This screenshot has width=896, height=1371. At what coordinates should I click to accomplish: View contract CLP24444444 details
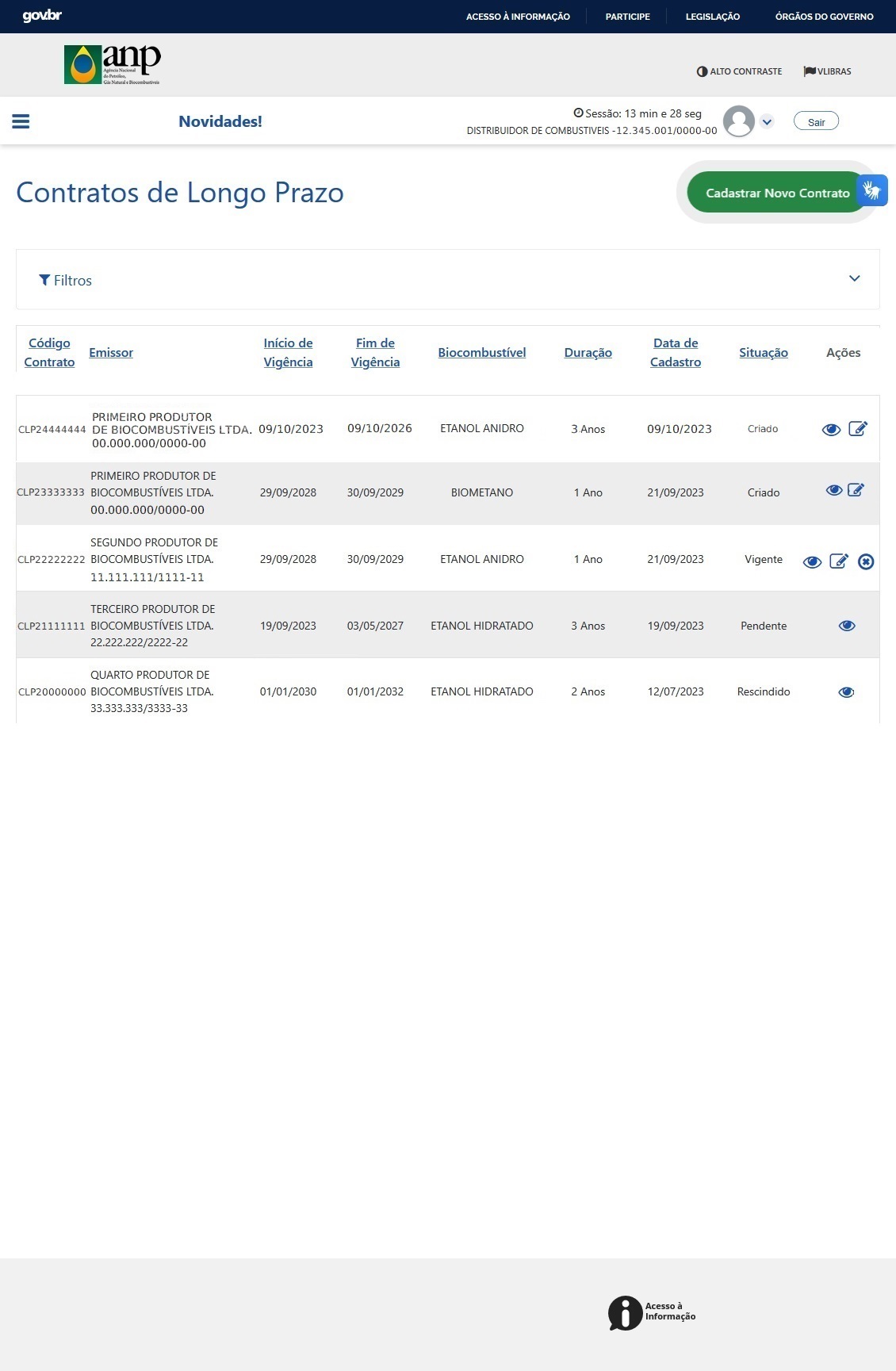tap(831, 430)
